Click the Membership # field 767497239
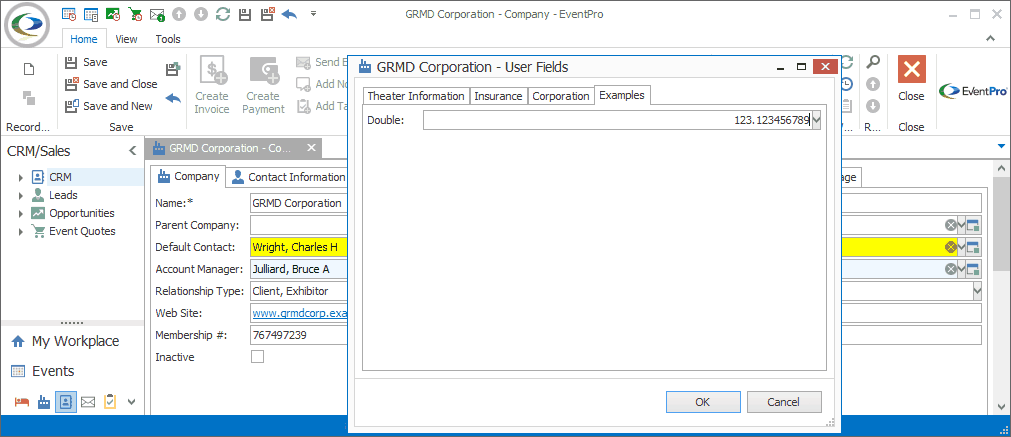This screenshot has height=437, width=1011. click(299, 335)
